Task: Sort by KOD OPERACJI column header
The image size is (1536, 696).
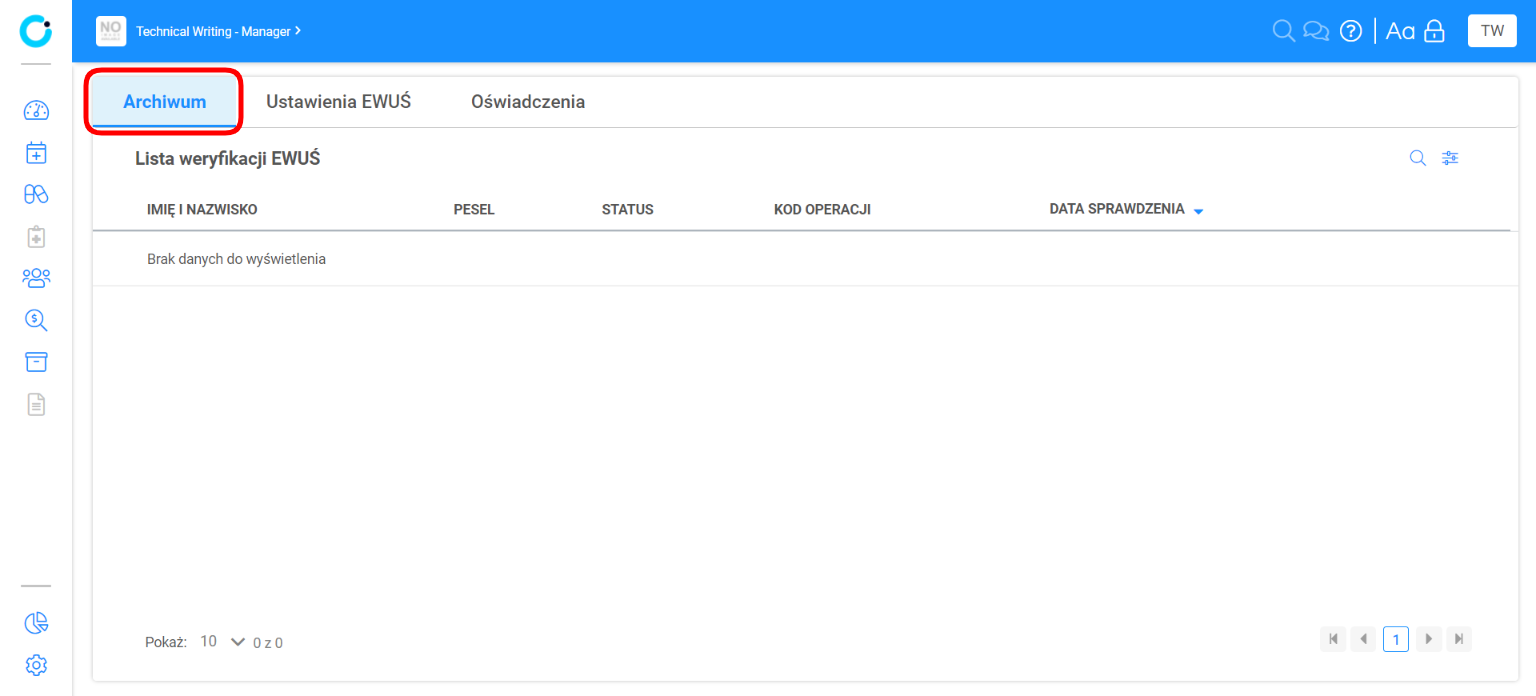Action: click(823, 210)
